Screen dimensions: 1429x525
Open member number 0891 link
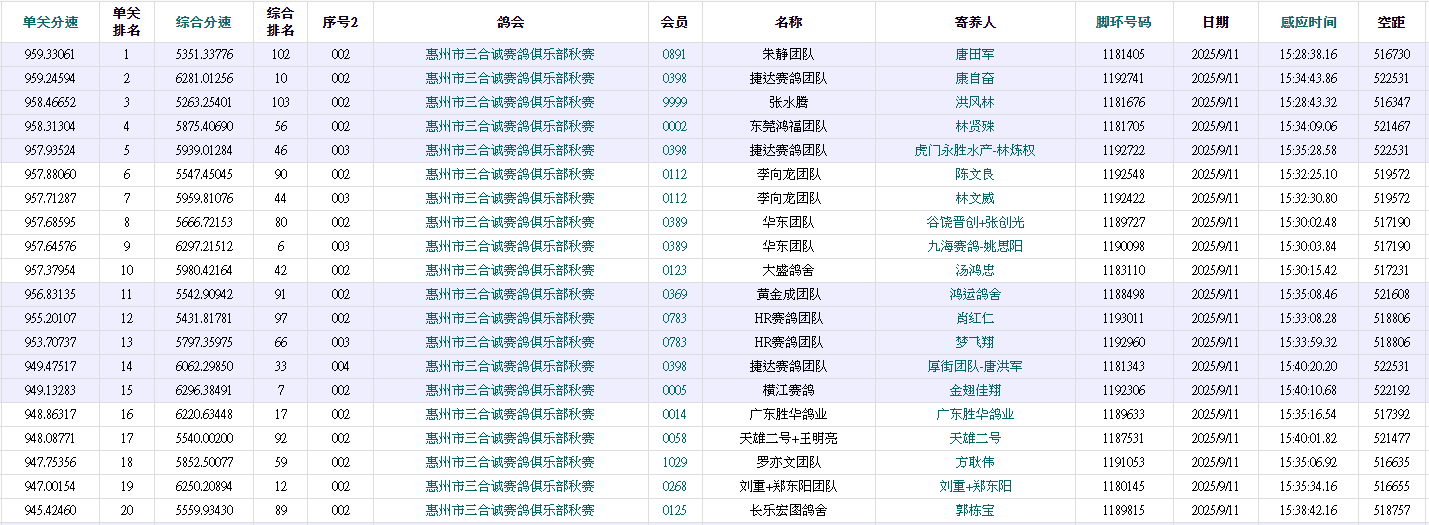pyautogui.click(x=674, y=54)
